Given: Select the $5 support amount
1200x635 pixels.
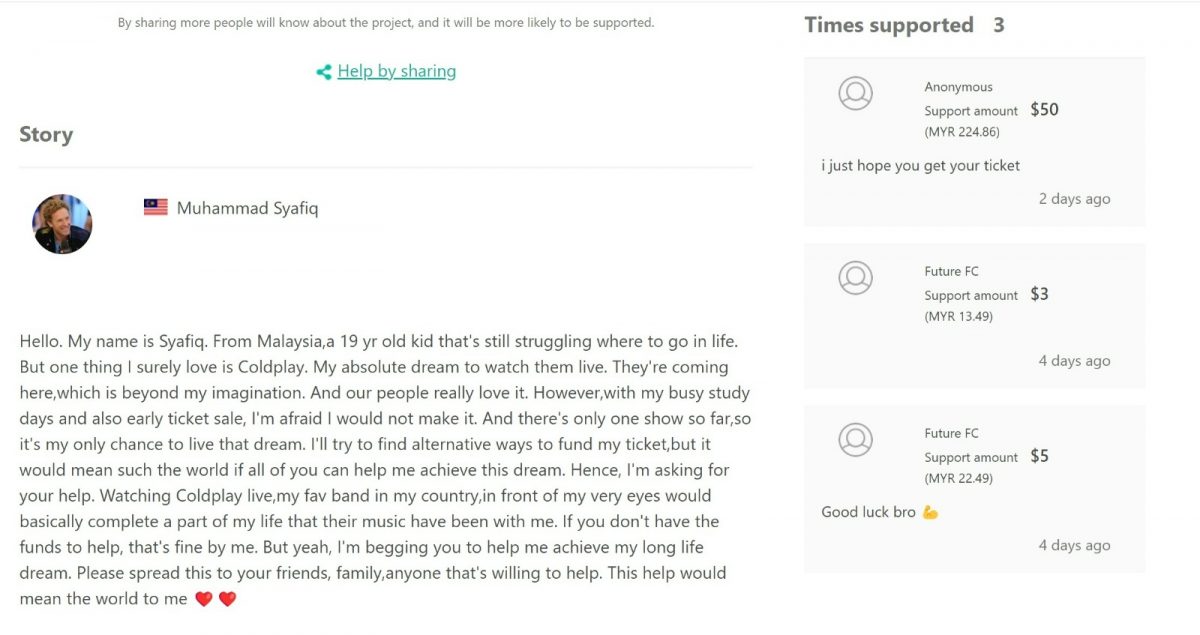Looking at the screenshot, I should [1039, 456].
